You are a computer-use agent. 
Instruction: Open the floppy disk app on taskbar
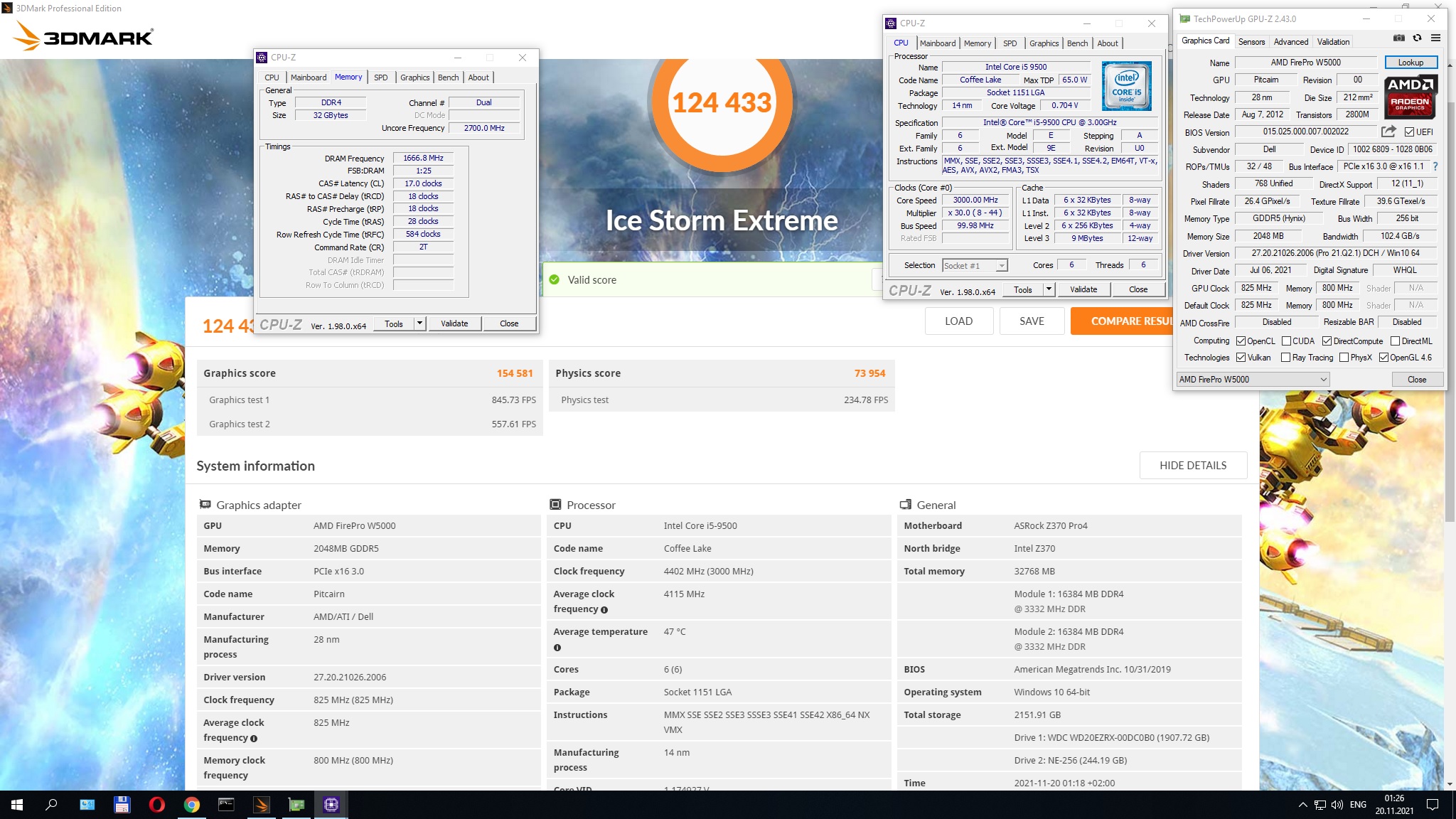(x=122, y=805)
